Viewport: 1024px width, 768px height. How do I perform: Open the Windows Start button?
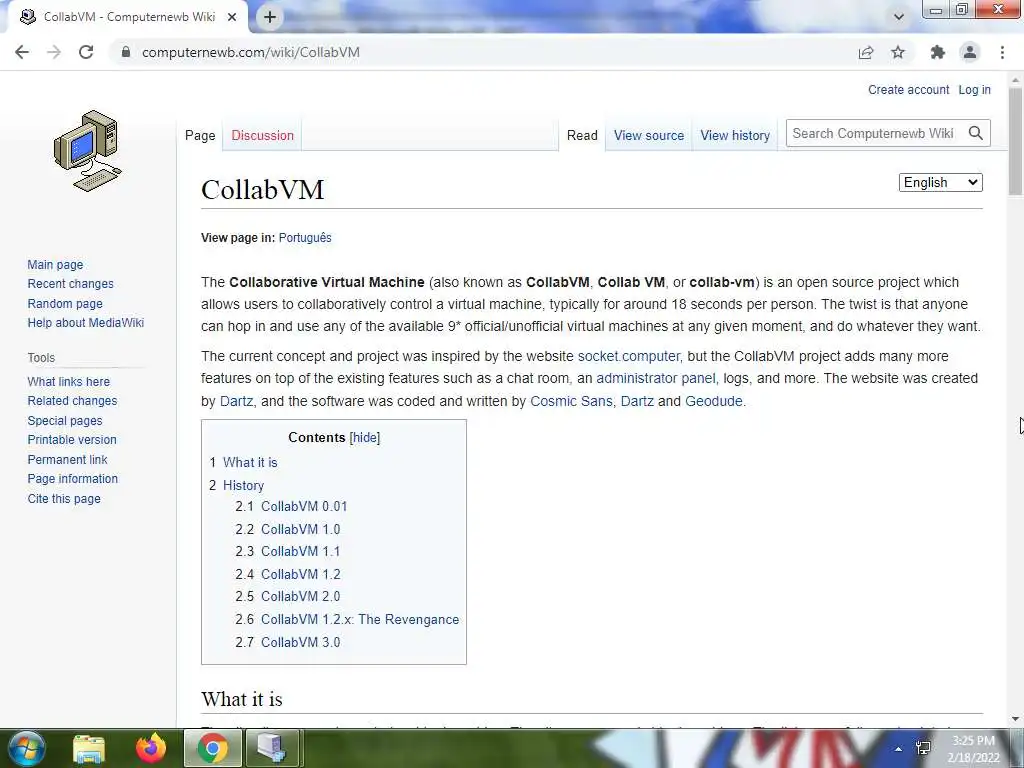click(x=25, y=748)
